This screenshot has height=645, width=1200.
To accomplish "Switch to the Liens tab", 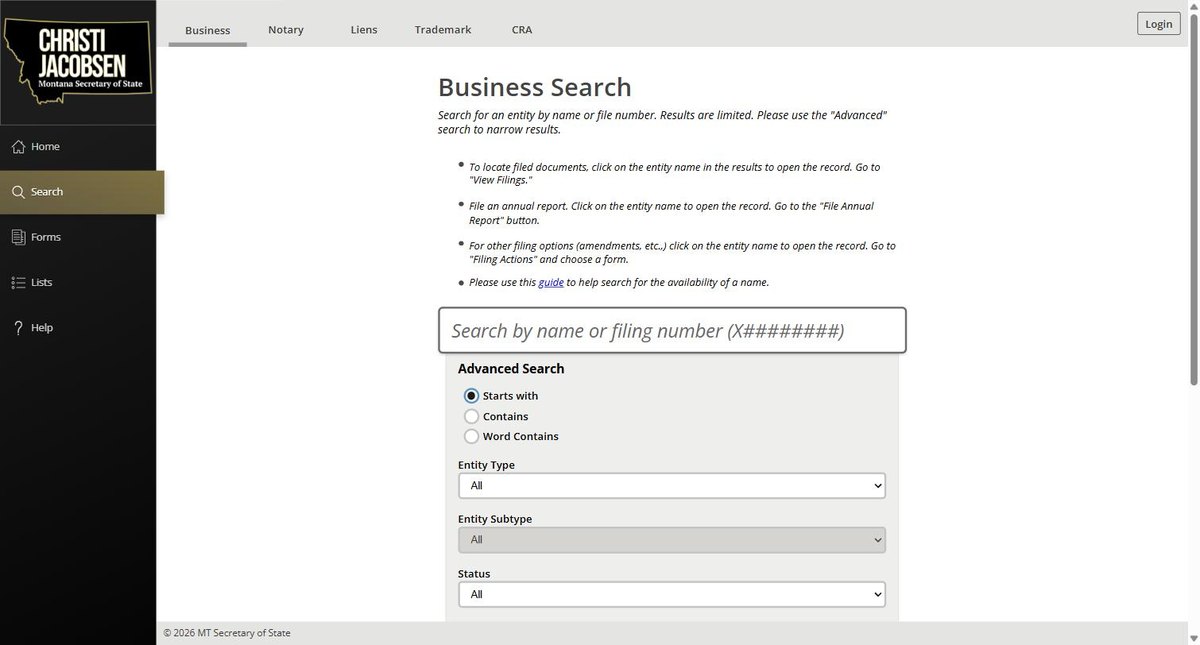I will click(364, 30).
